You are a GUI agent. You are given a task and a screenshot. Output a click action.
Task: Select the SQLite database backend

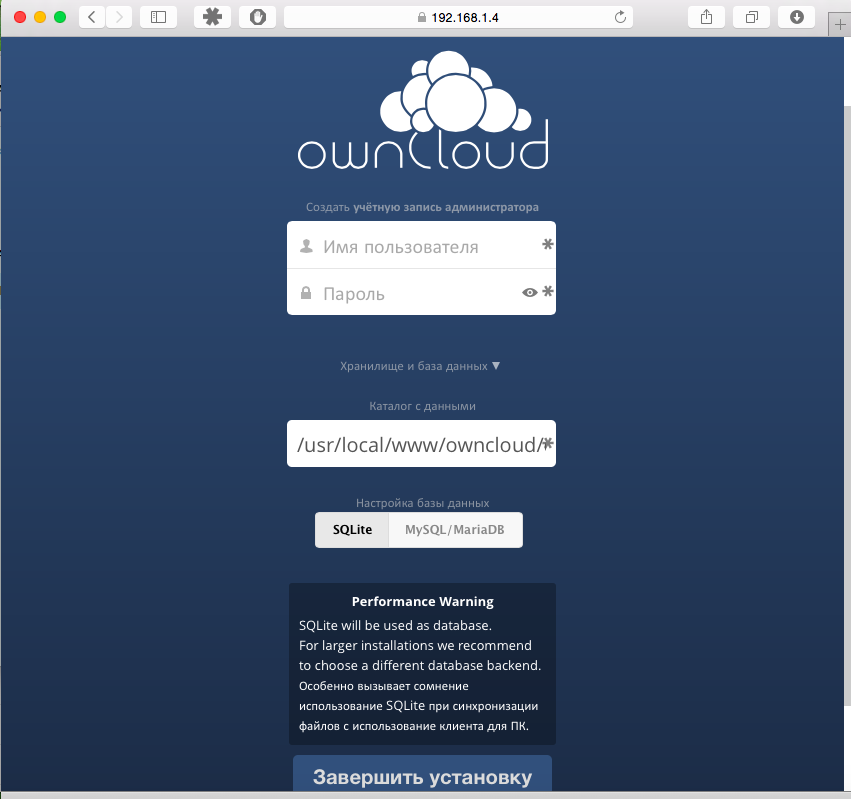352,529
